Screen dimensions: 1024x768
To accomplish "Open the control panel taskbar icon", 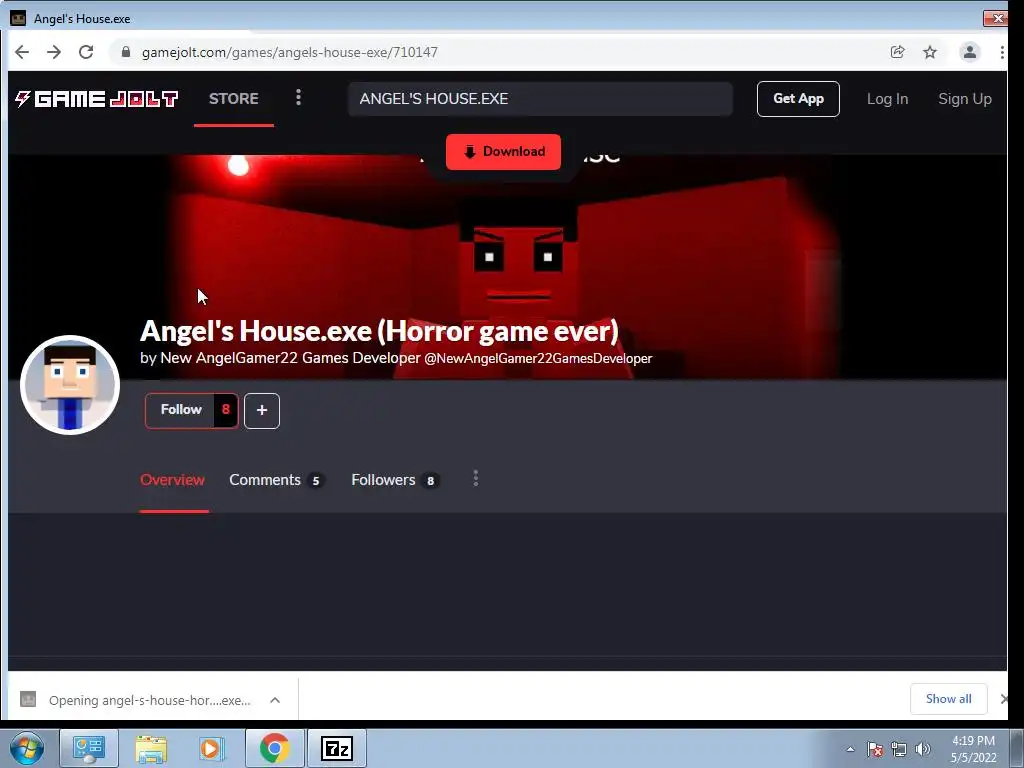I will [89, 748].
